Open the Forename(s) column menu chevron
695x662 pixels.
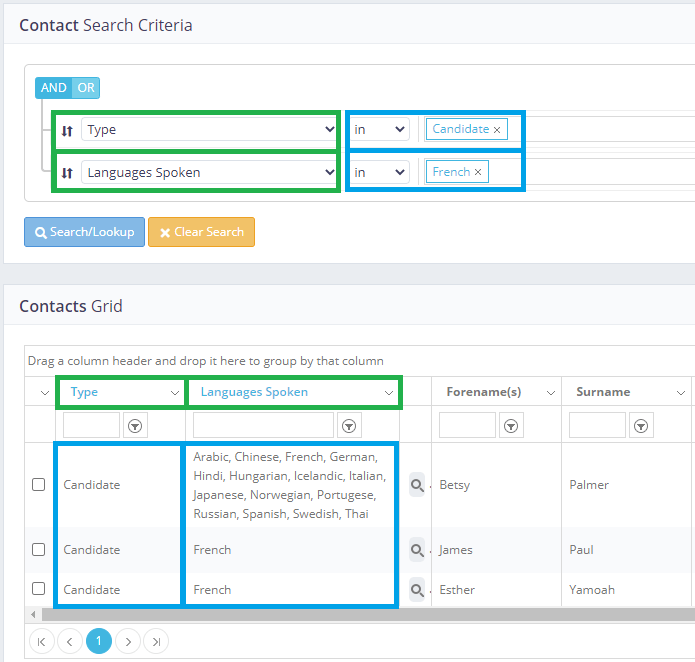click(551, 393)
